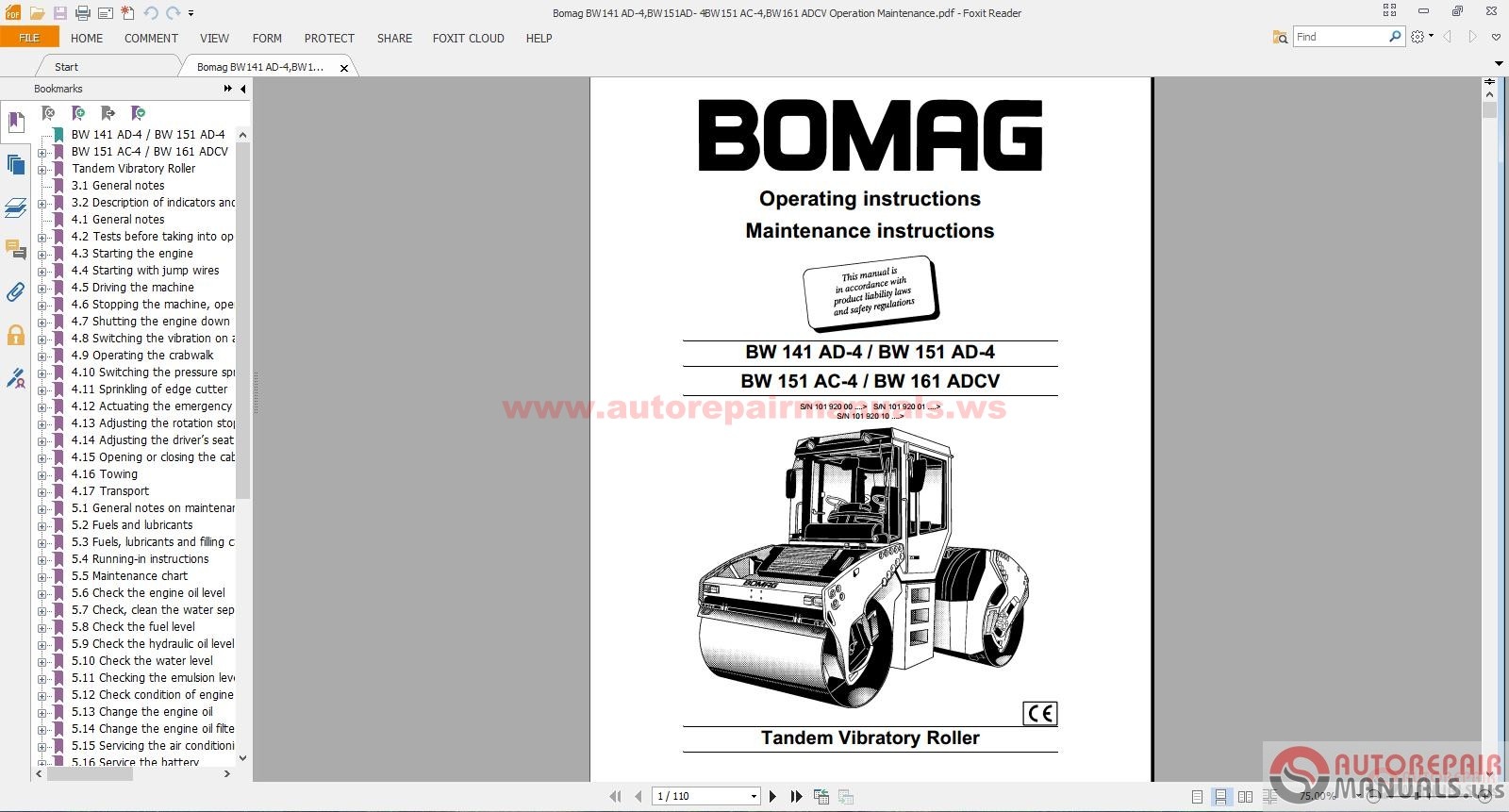Click the Print icon in quick toolbar
The width and height of the screenshot is (1509, 812).
point(82,13)
